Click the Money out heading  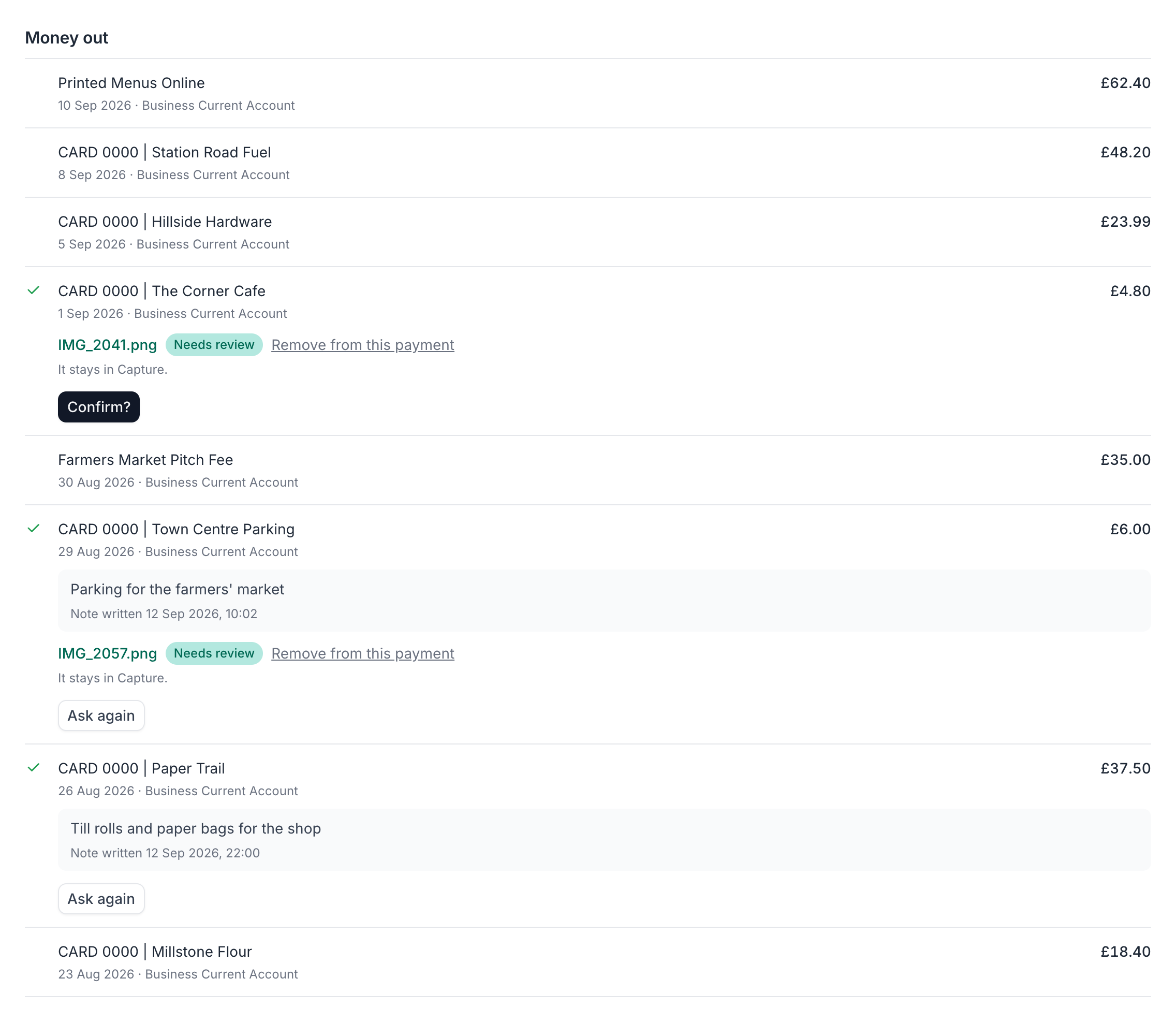[67, 38]
